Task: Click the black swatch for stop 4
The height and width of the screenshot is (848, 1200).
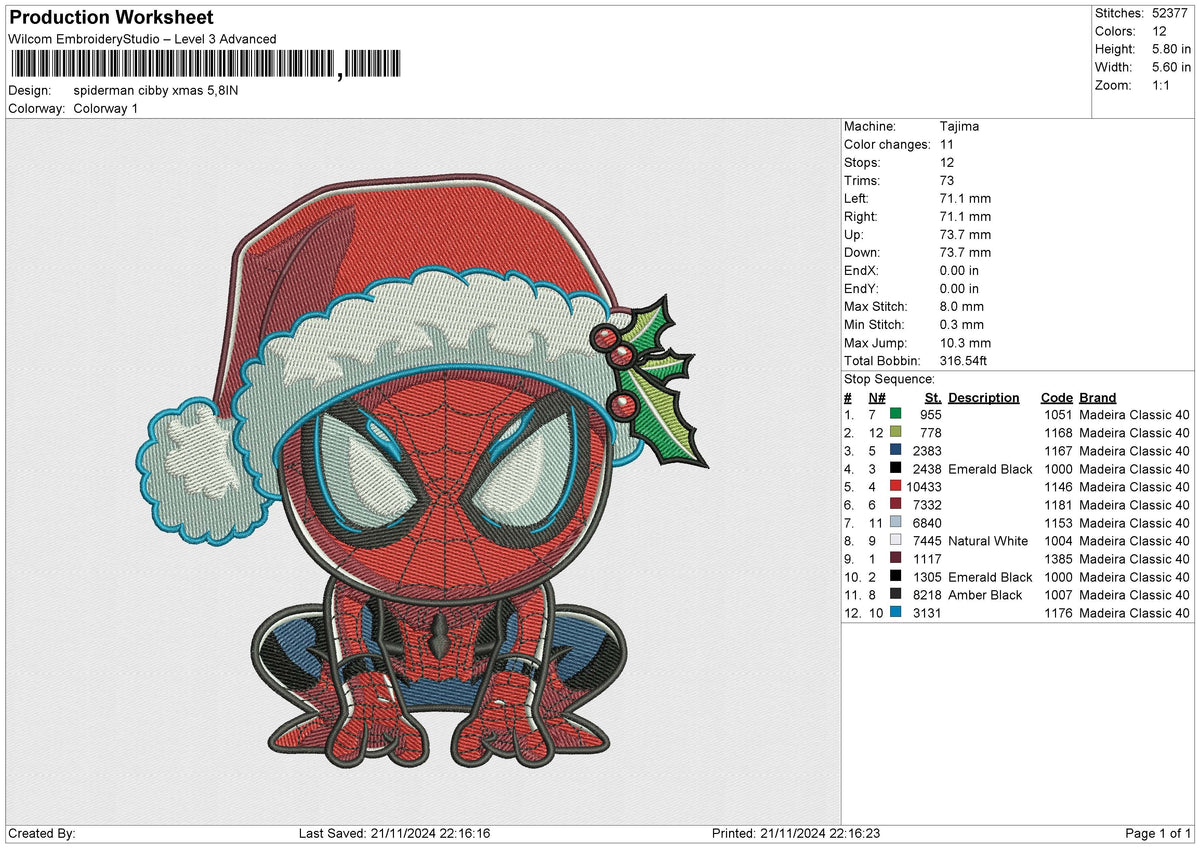Action: coord(896,468)
